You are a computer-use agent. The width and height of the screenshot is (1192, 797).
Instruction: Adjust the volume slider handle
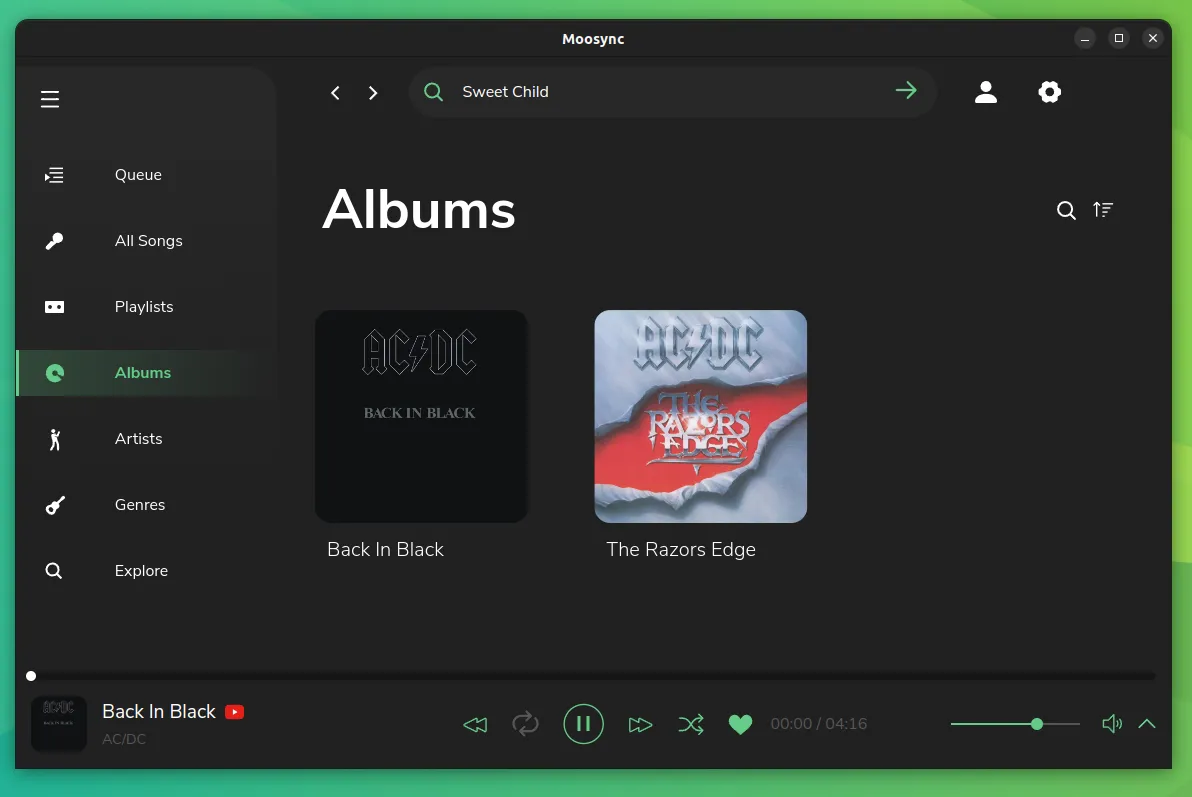(1037, 724)
